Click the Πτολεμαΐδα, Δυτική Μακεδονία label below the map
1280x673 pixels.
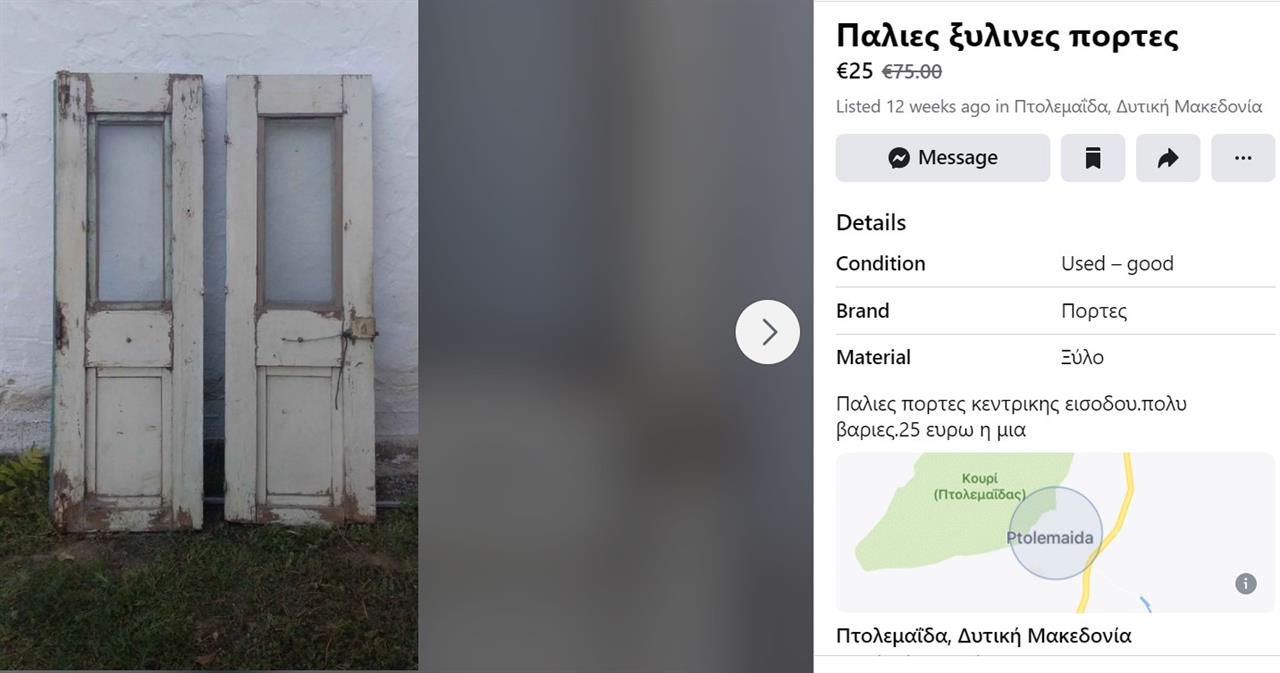(x=984, y=636)
